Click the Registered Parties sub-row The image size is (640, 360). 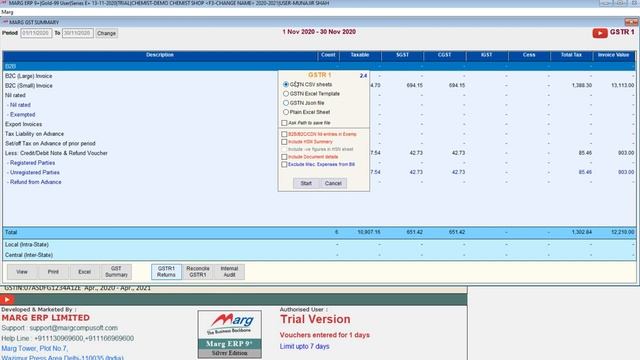coord(319,163)
